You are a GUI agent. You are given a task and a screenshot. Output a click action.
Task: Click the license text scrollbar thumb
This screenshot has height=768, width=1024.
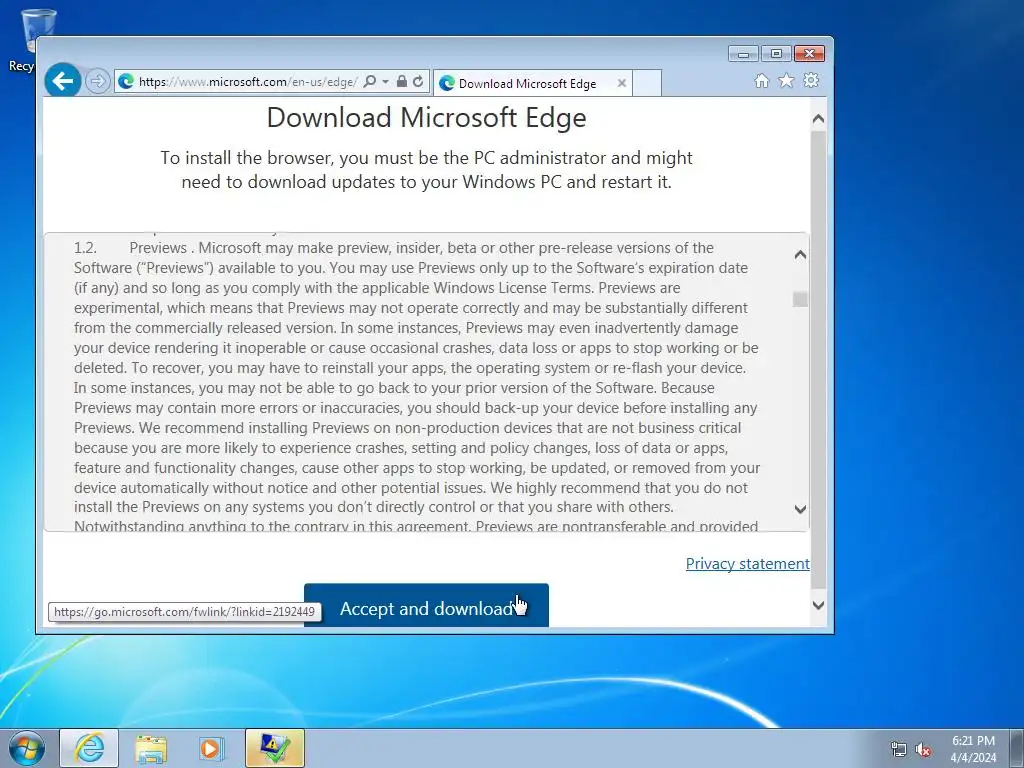[x=800, y=299]
